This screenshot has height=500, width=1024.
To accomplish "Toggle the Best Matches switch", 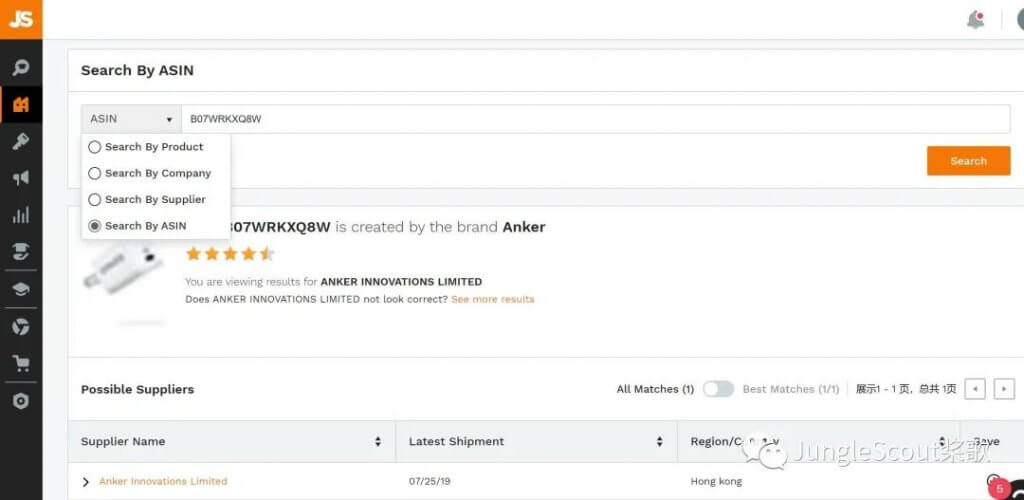I will coord(718,389).
